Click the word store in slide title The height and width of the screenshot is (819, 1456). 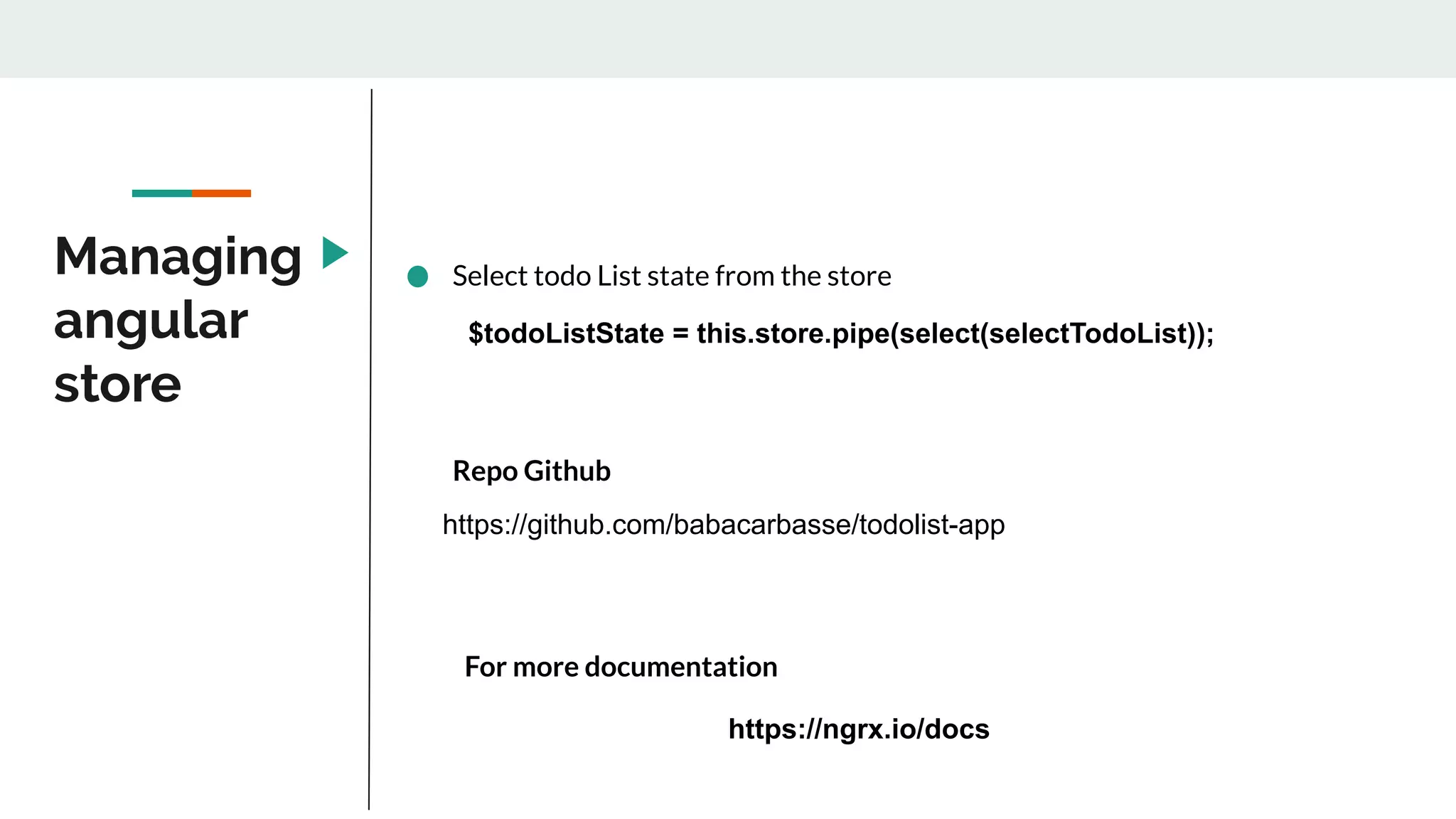click(x=117, y=385)
